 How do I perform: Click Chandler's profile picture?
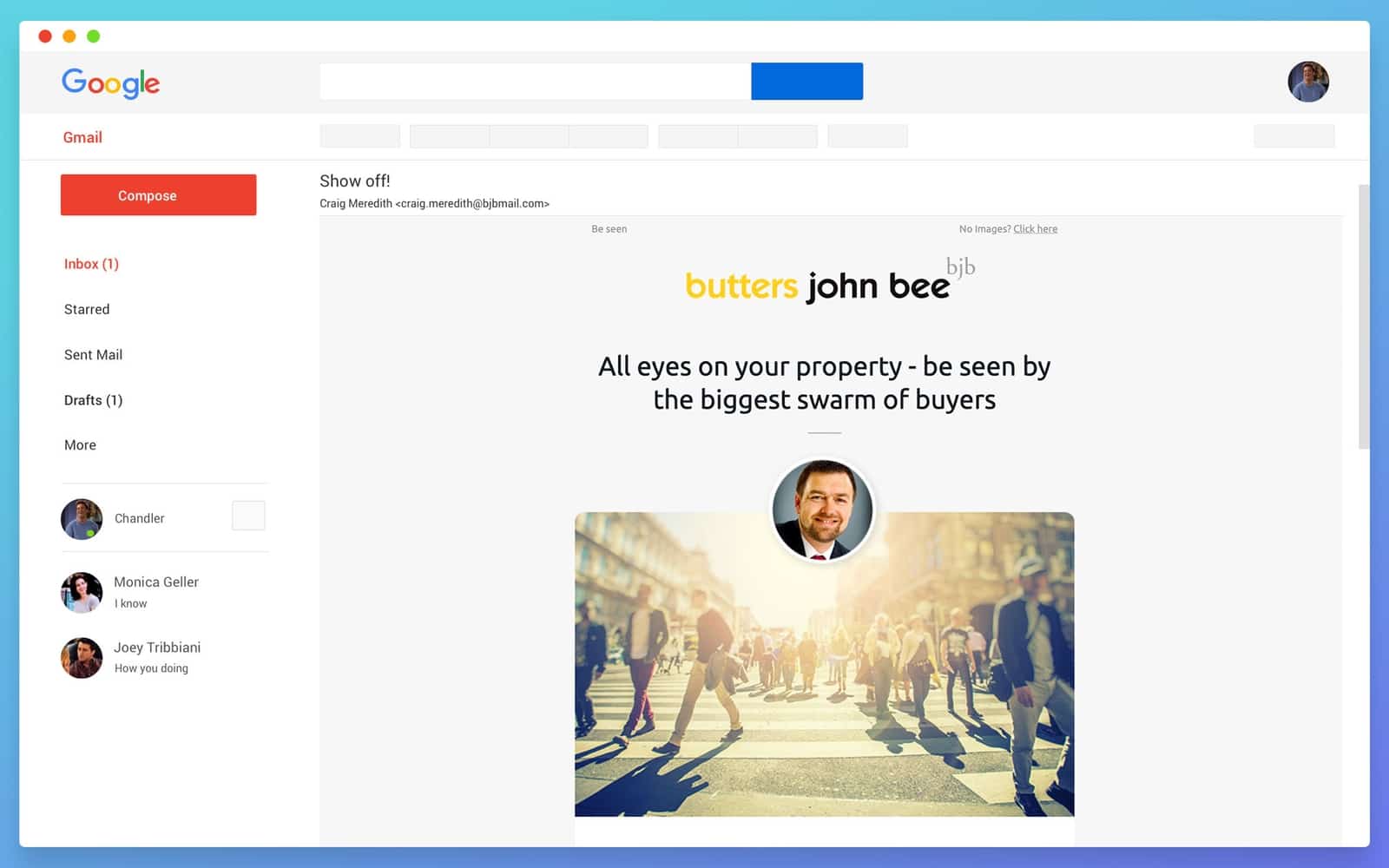pyautogui.click(x=81, y=518)
